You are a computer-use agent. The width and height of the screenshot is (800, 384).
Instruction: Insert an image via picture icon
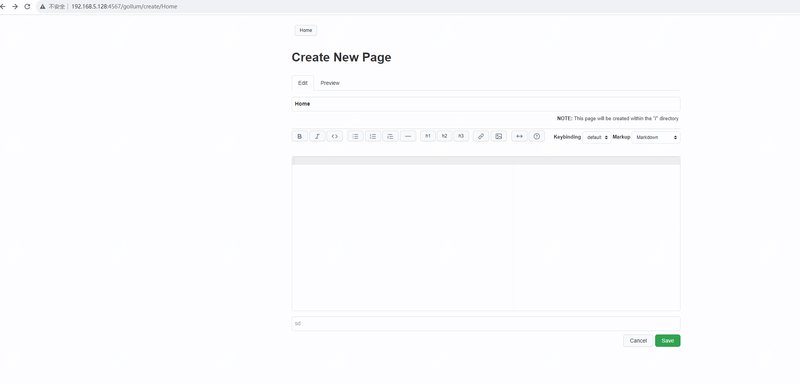(498, 137)
